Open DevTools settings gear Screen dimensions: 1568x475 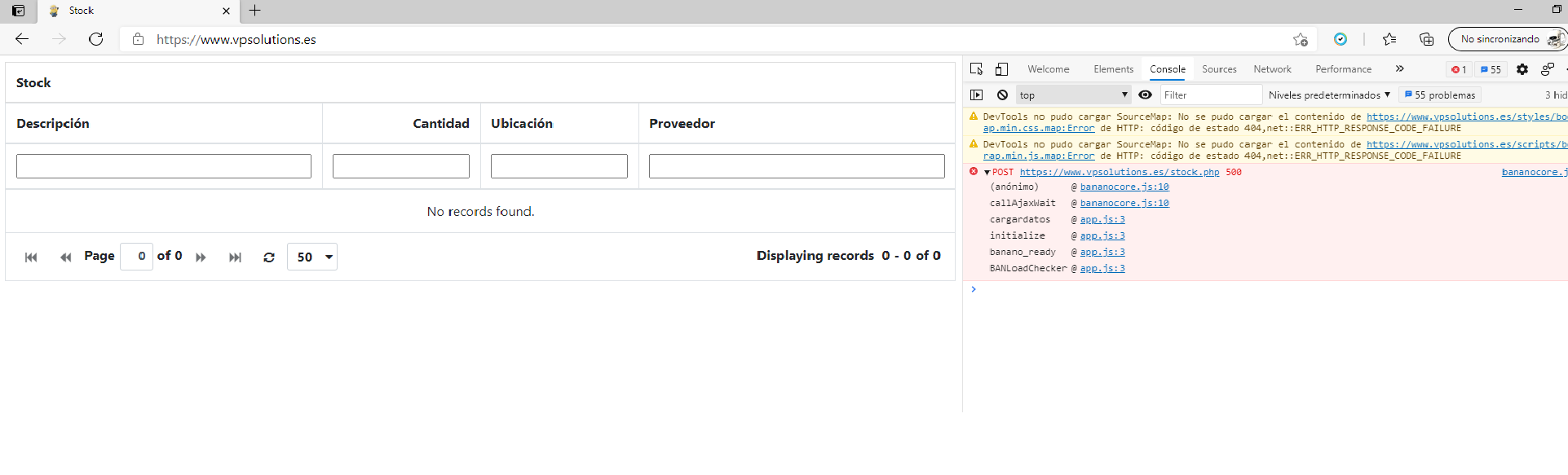click(x=1522, y=69)
